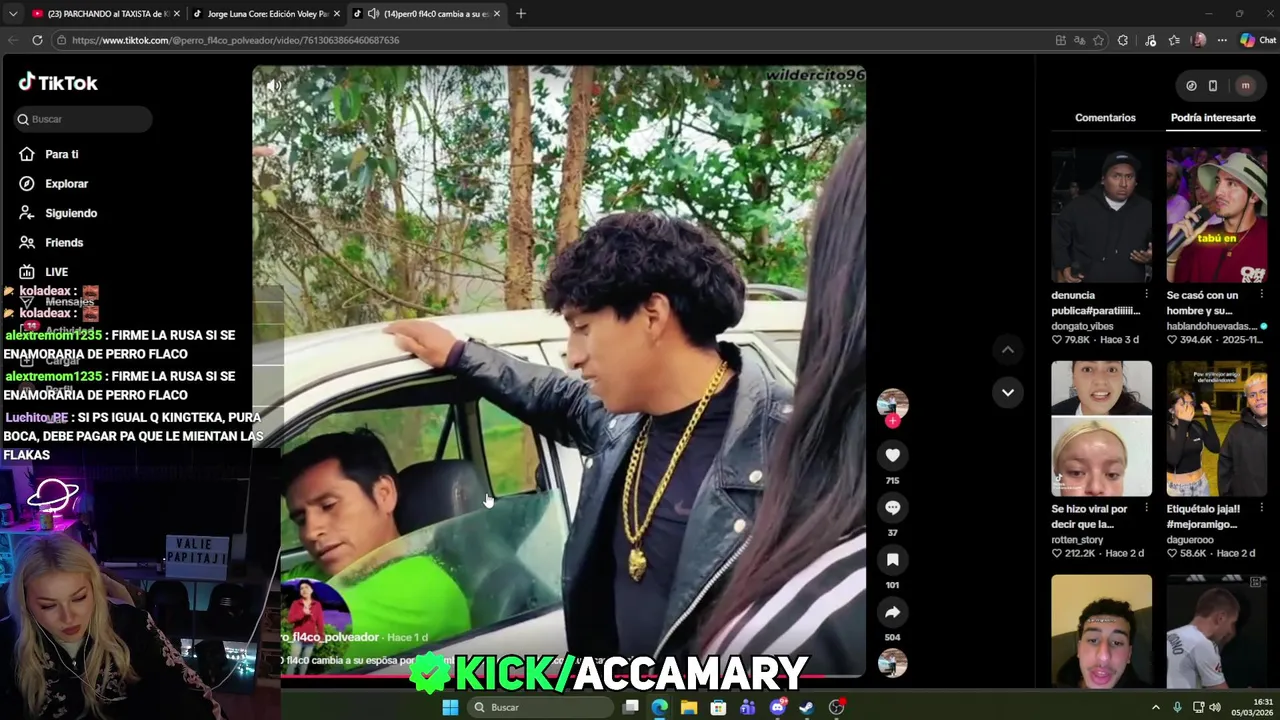Switch to Jorge Luna Core tab
The image size is (1280, 720).
[267, 14]
